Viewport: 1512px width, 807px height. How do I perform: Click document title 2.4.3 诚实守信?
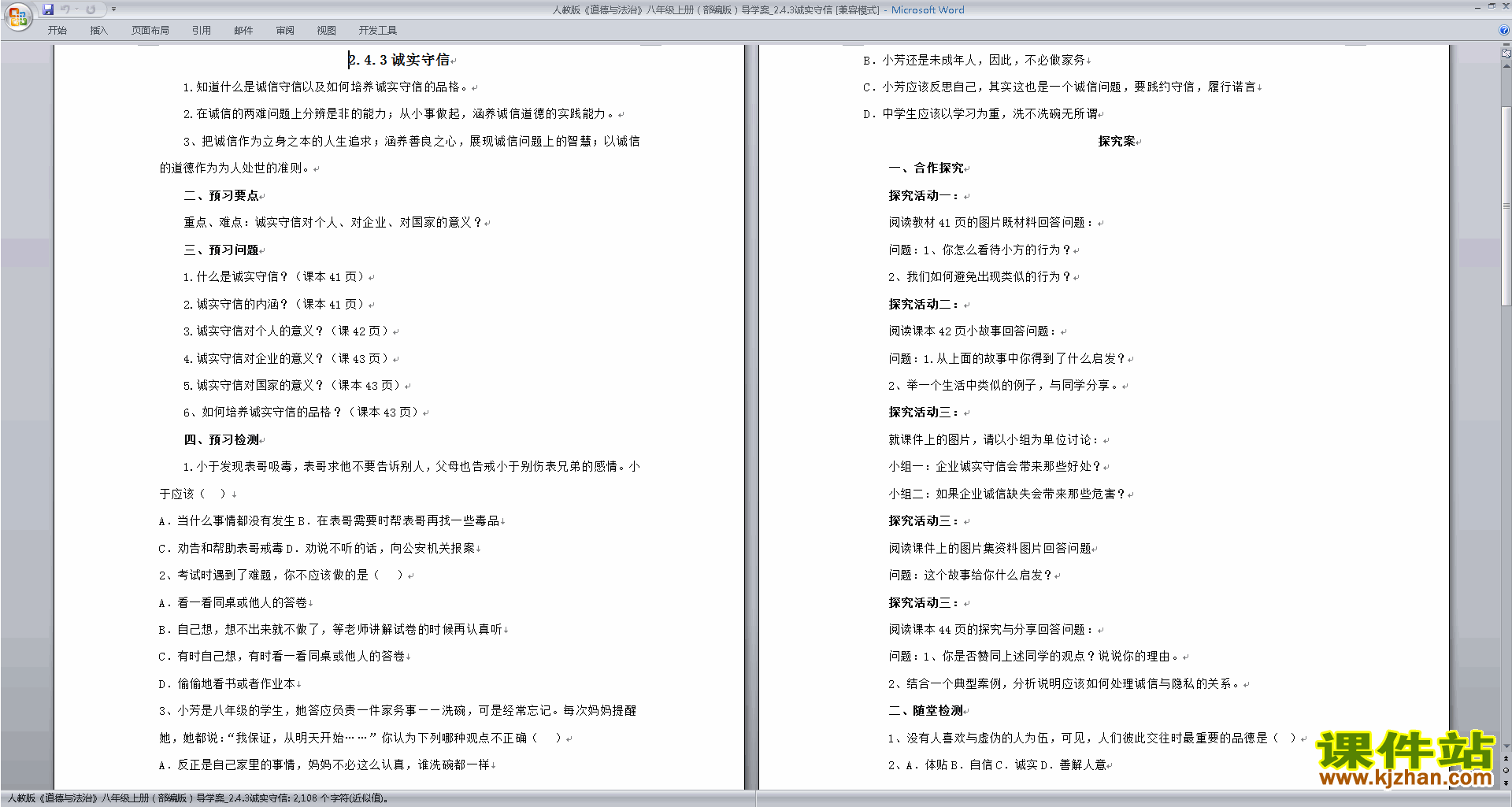click(x=399, y=60)
